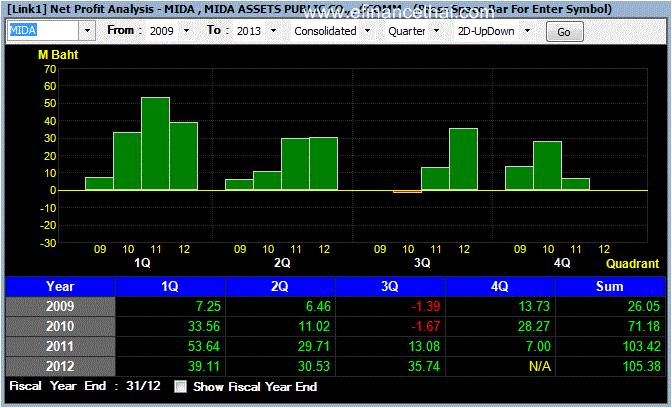Screen dimensions: 672x408
Task: Click the 71.18 sum cell for 2010
Action: click(610, 327)
